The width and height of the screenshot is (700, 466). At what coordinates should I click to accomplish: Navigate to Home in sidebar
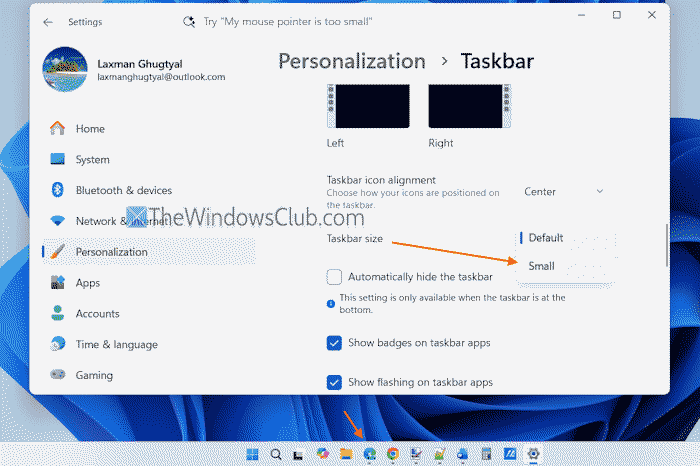coord(90,129)
